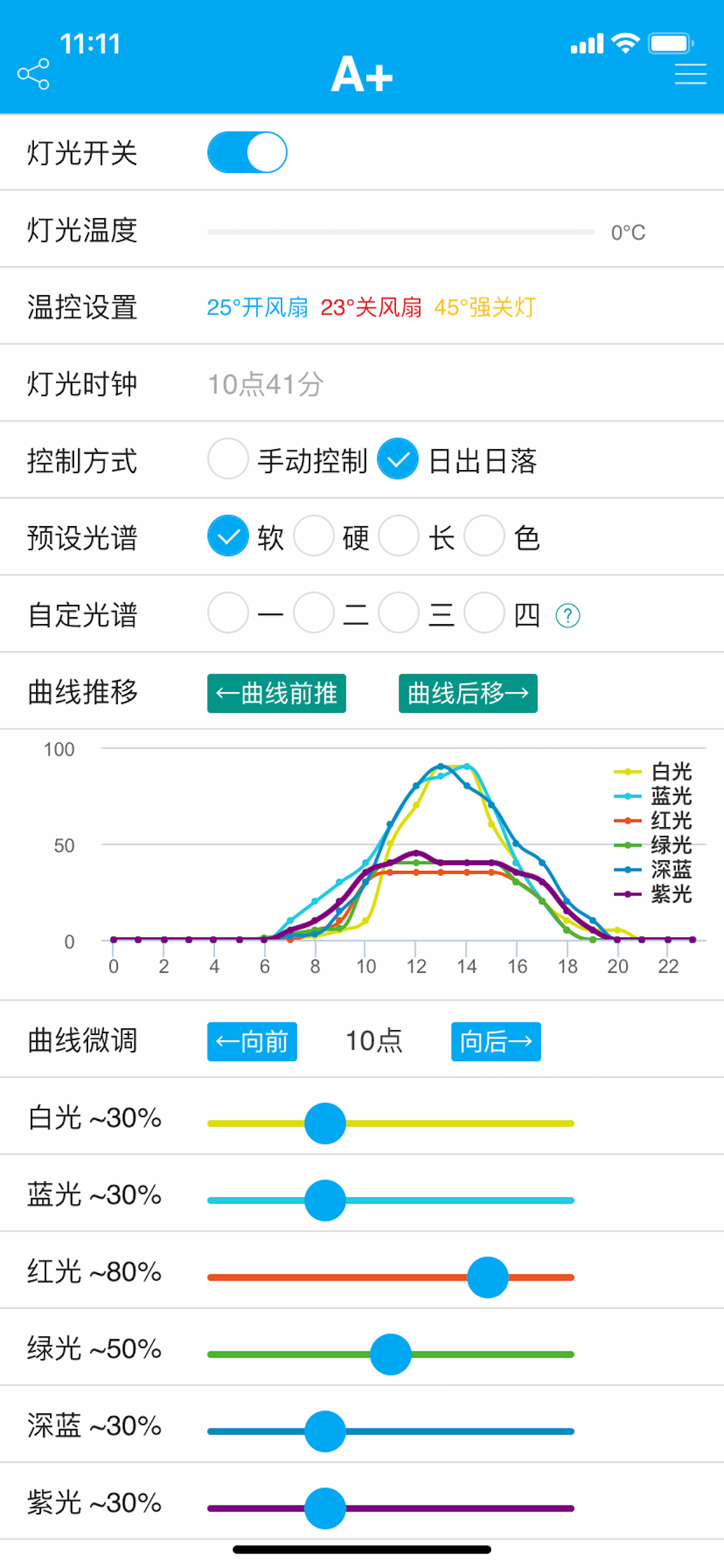Open the hamburger menu icon
This screenshot has height=1568, width=724.
691,74
